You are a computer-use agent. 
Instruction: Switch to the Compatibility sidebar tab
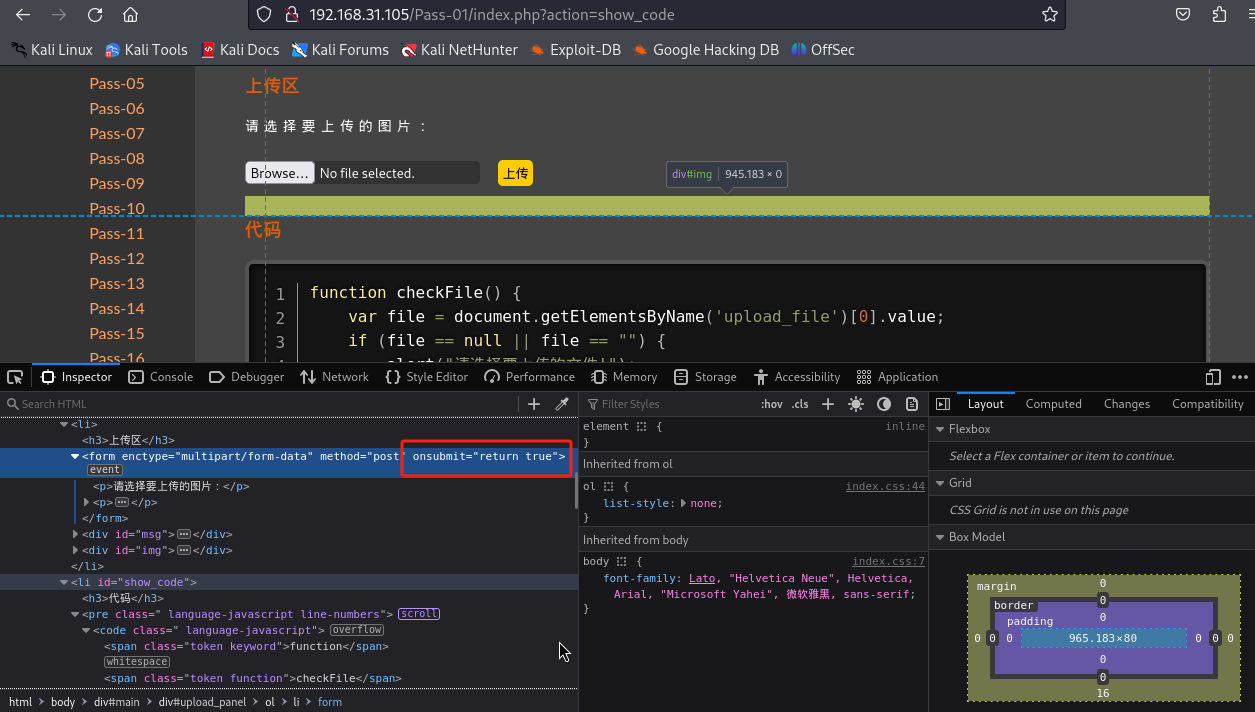pyautogui.click(x=1207, y=404)
